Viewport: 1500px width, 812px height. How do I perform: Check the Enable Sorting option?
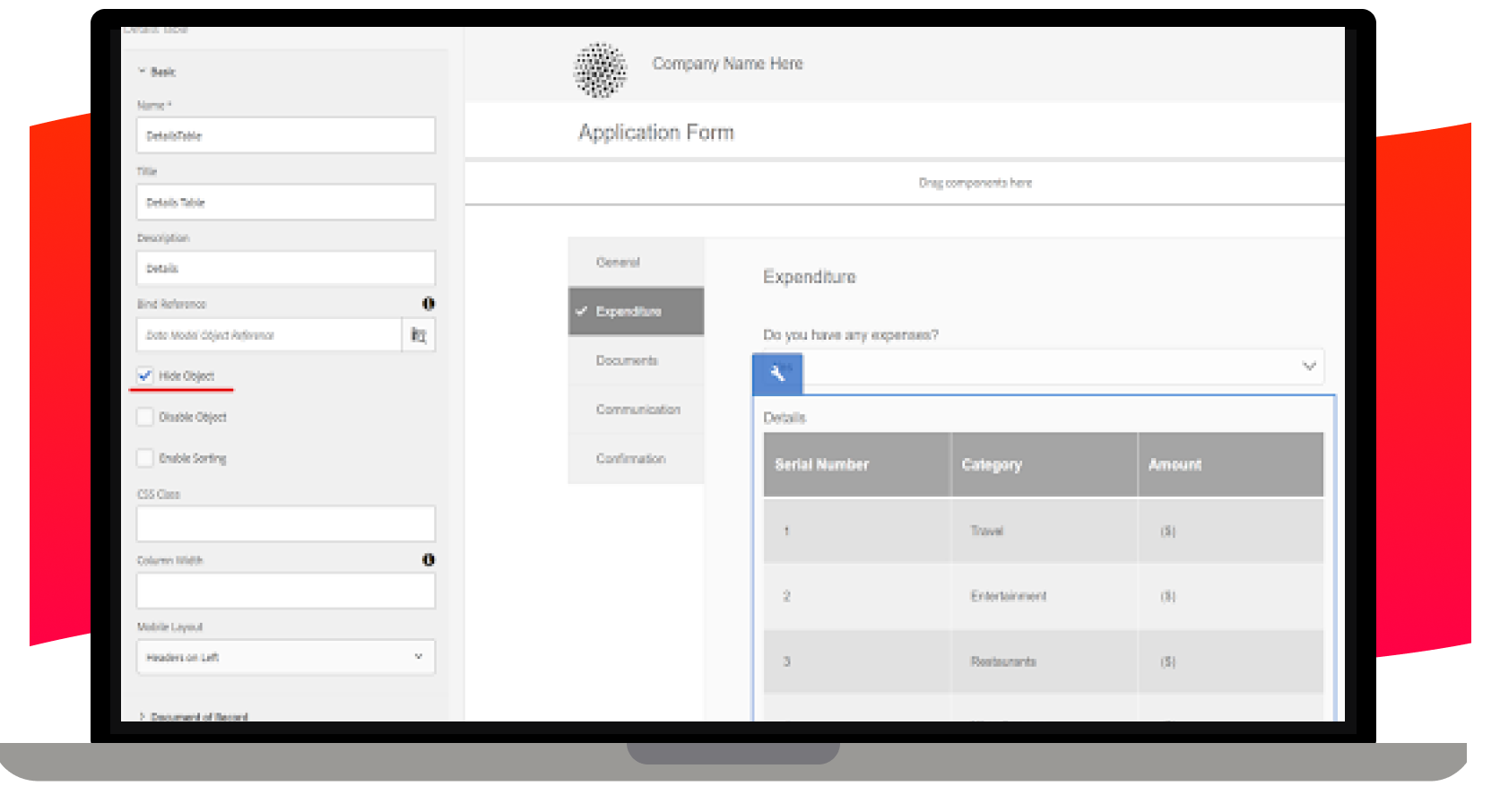(144, 457)
